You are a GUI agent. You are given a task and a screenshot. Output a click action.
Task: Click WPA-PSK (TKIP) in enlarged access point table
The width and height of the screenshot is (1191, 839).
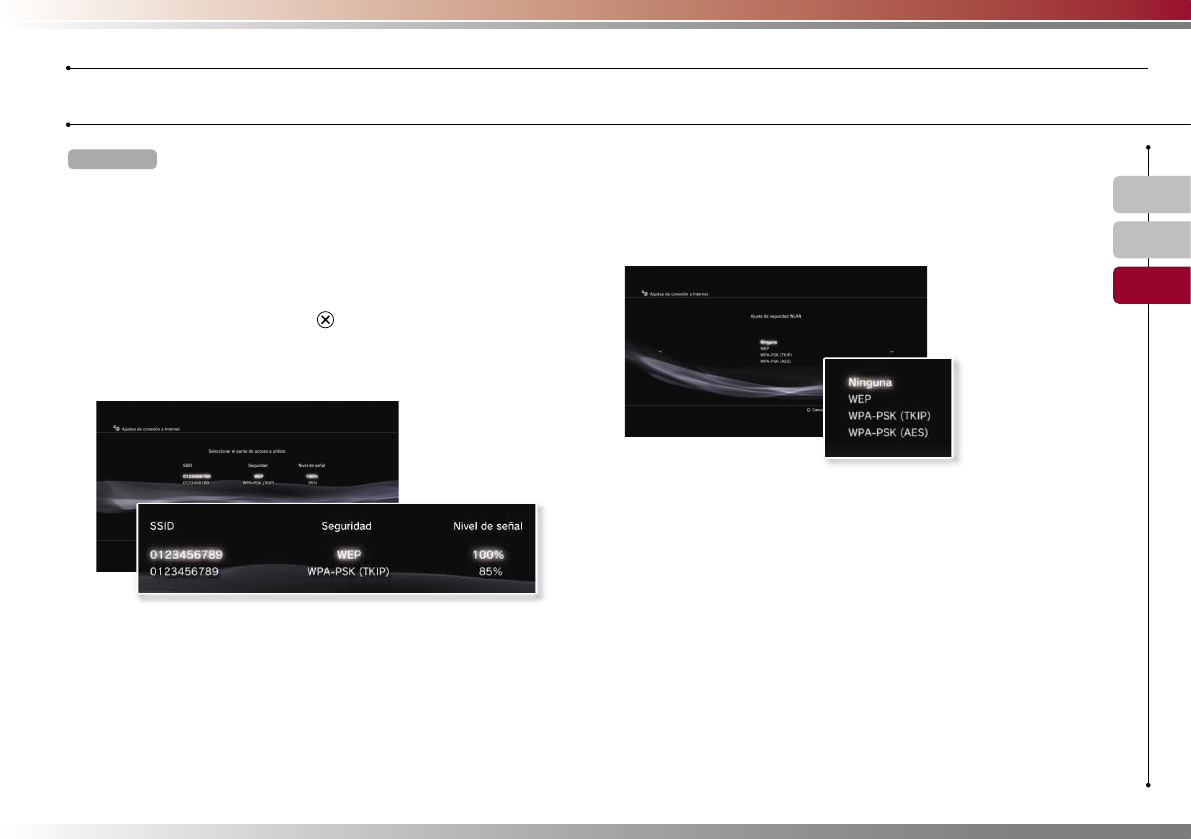(348, 571)
